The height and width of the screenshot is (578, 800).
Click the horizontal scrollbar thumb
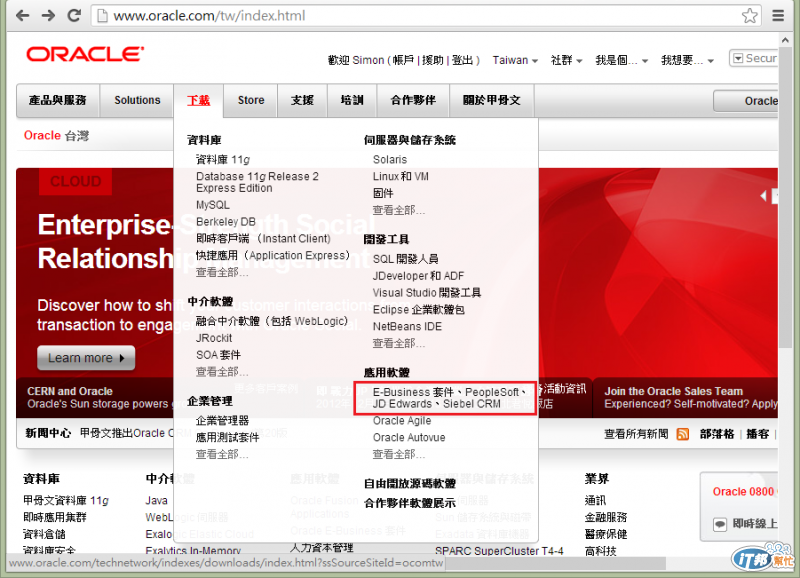pos(554,563)
